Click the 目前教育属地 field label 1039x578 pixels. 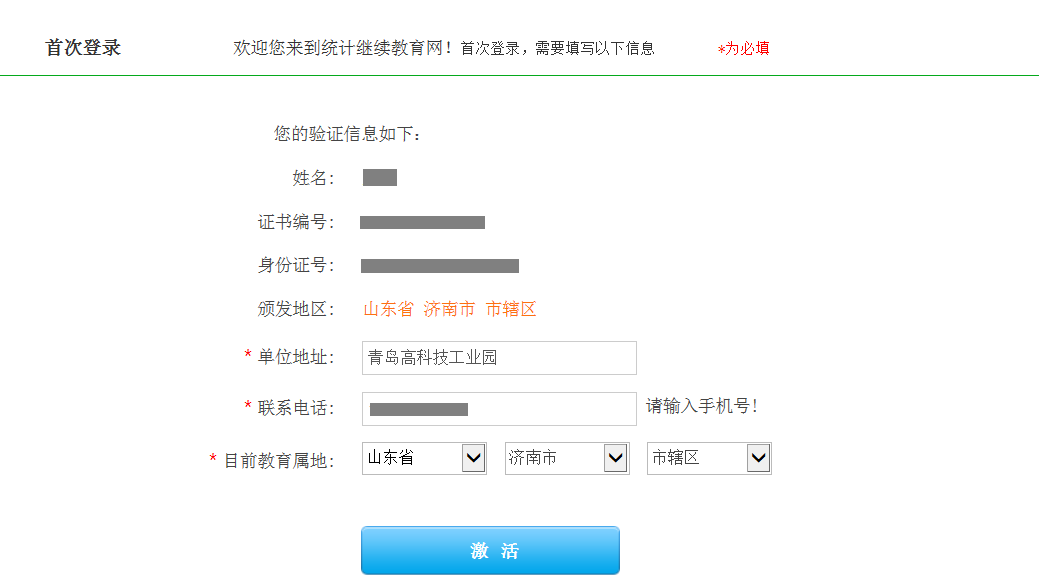[x=278, y=460]
